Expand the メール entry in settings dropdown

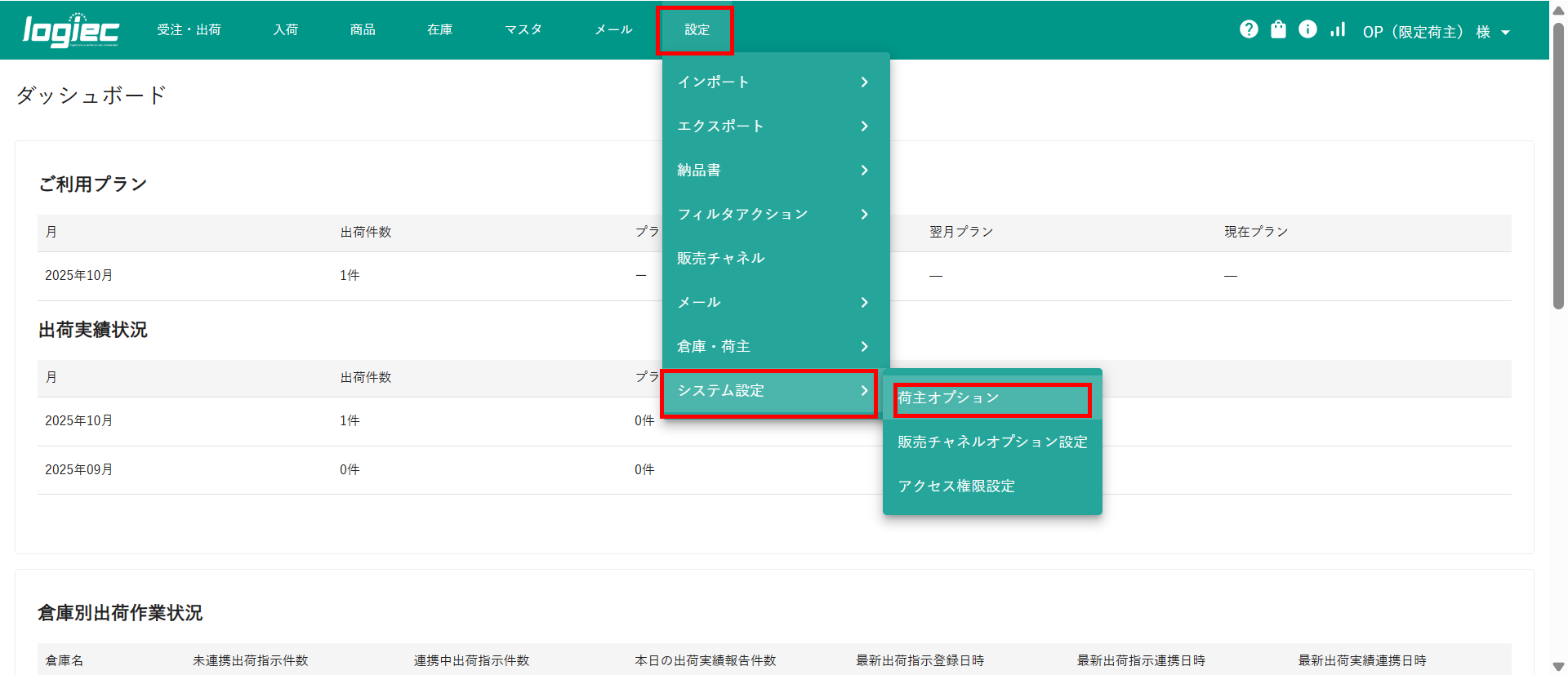773,302
